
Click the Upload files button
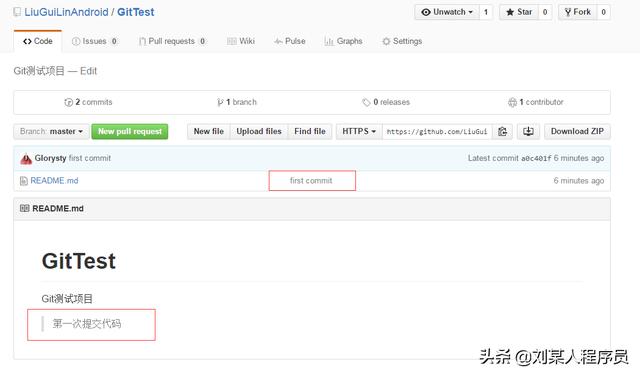tap(259, 131)
